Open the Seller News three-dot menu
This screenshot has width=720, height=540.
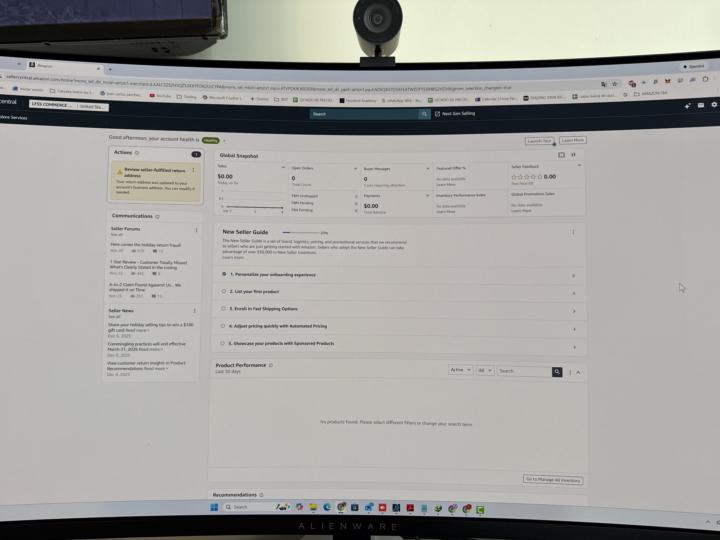tap(195, 311)
